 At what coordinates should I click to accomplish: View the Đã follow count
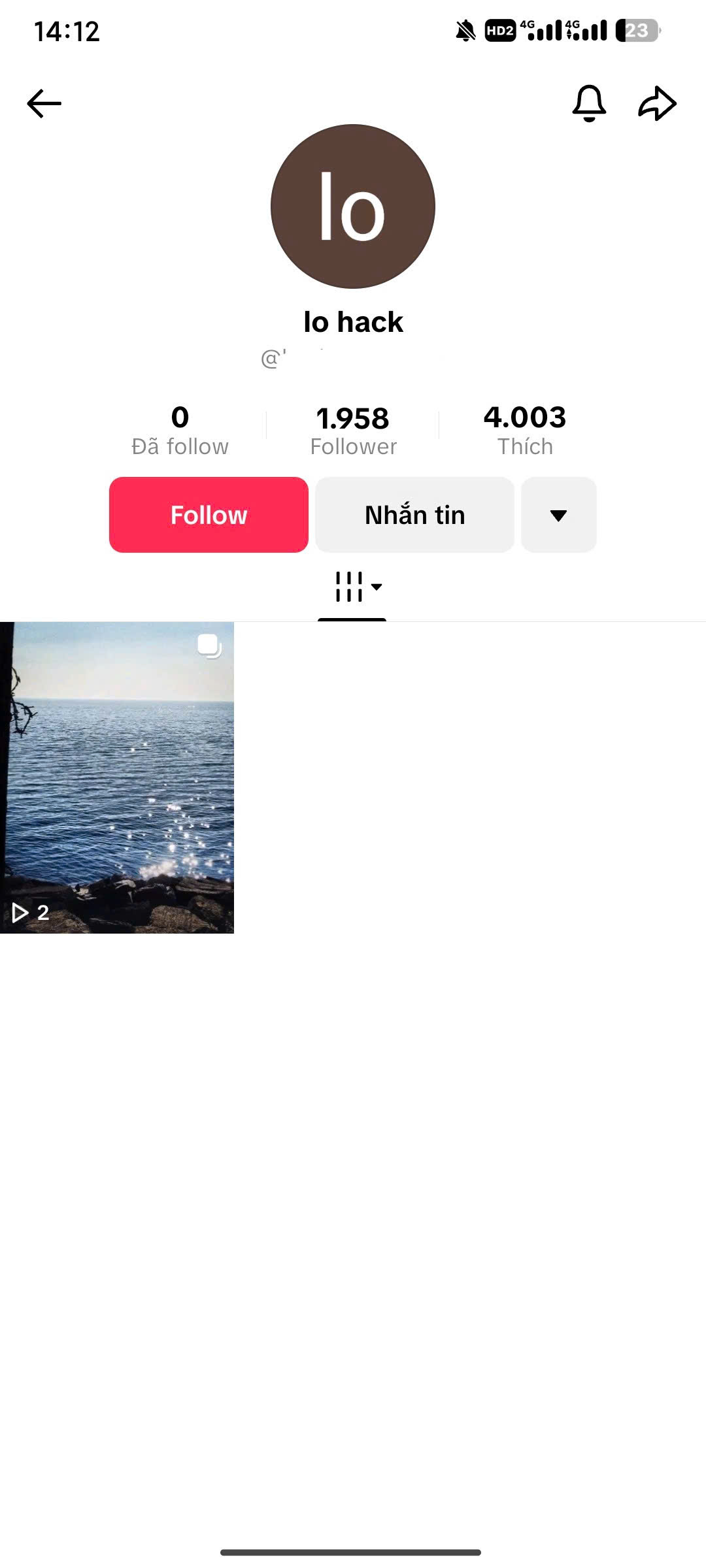click(180, 431)
